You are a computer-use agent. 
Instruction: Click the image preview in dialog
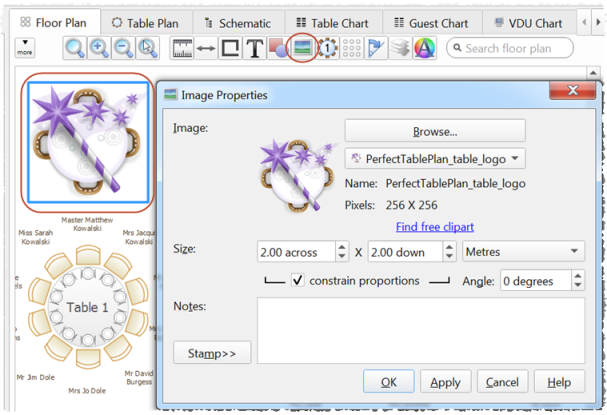coord(297,175)
